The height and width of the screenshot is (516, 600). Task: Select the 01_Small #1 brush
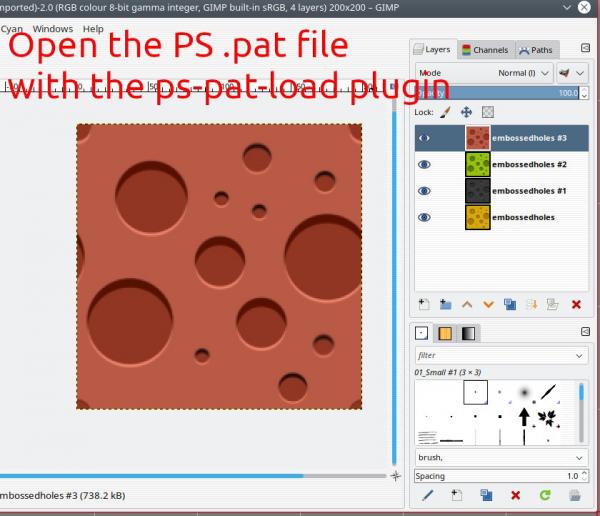[475, 392]
